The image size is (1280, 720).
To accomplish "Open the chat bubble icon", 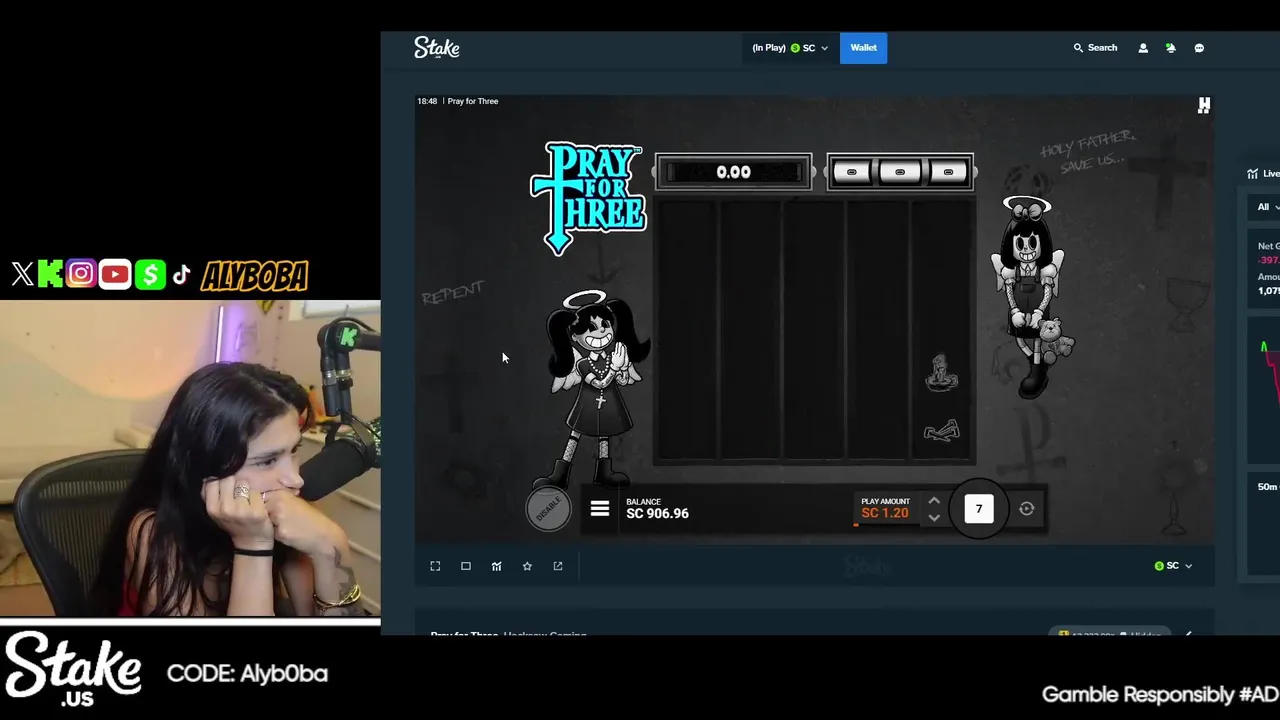I will coord(1199,48).
